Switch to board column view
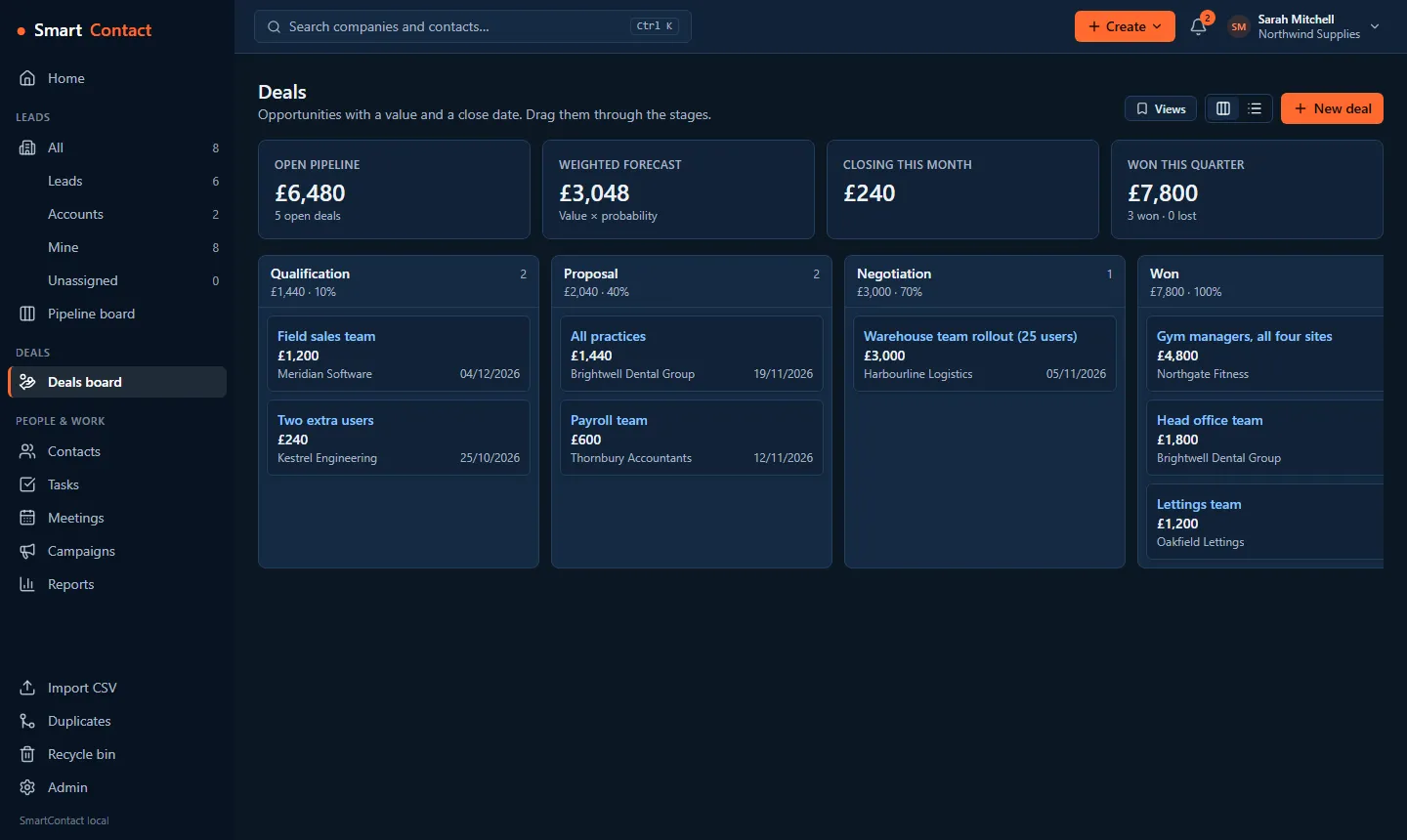1407x840 pixels. coord(1223,108)
